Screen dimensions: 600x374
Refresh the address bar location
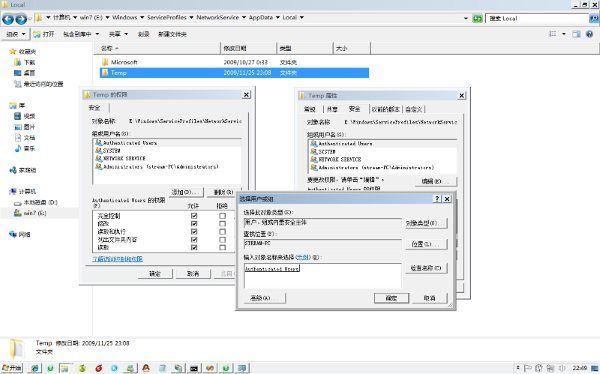pos(477,18)
